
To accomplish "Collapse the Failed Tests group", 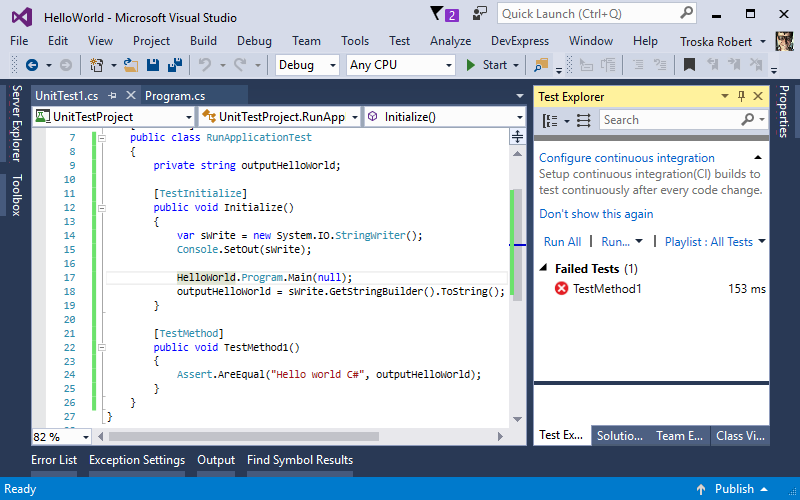I will pos(544,268).
